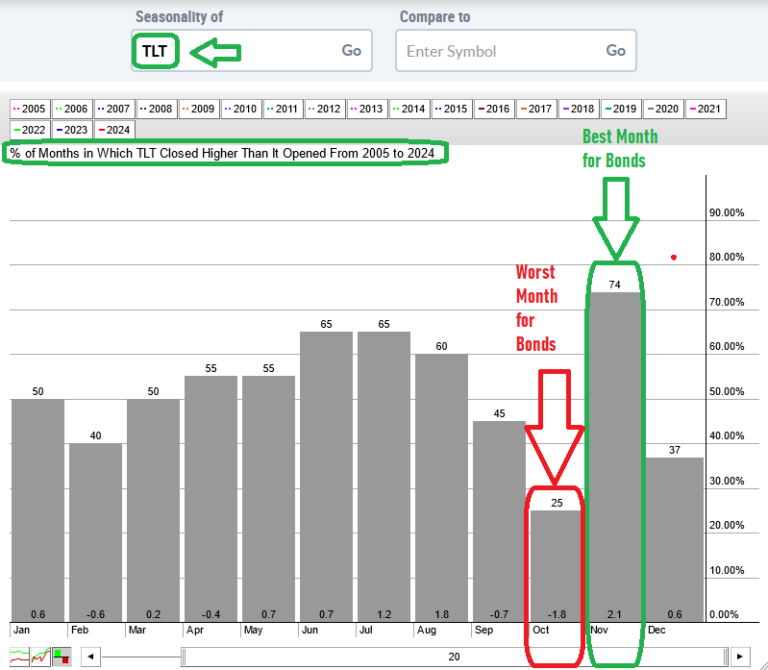Image resolution: width=768 pixels, height=670 pixels.
Task: Click the Jun month axis label
Action: coord(310,630)
